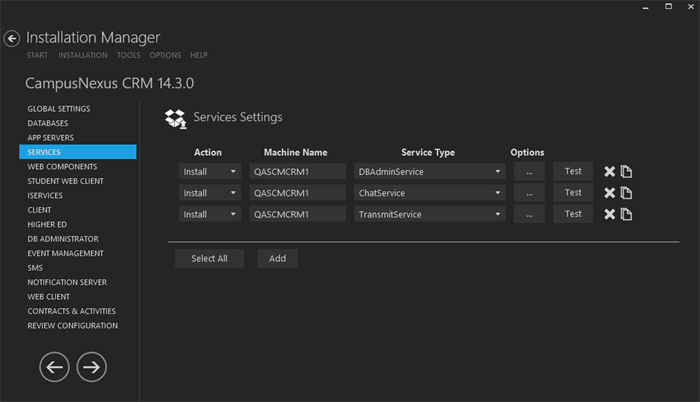Open the INSTALLATION menu

click(83, 55)
